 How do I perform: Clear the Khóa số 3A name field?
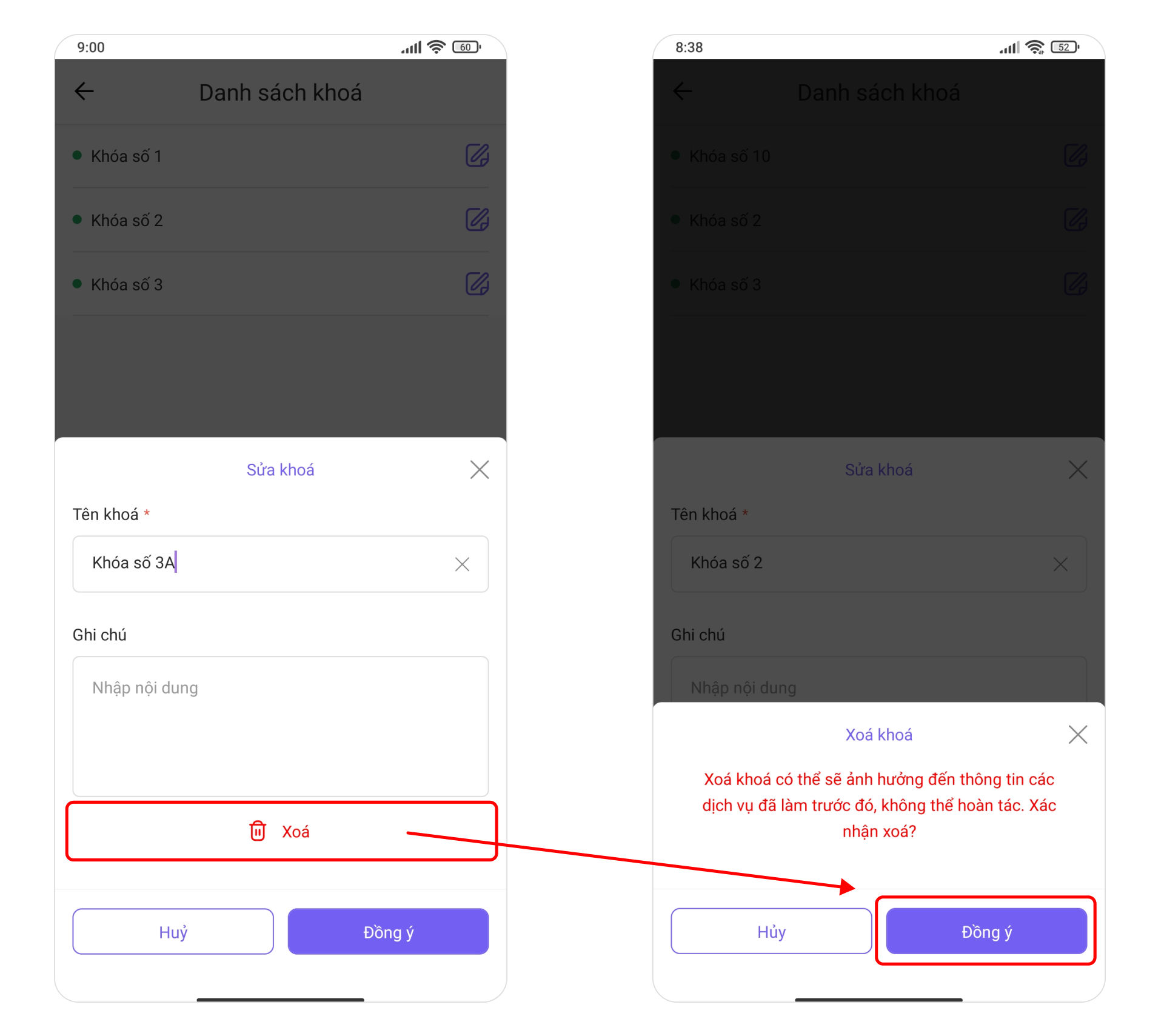462,564
